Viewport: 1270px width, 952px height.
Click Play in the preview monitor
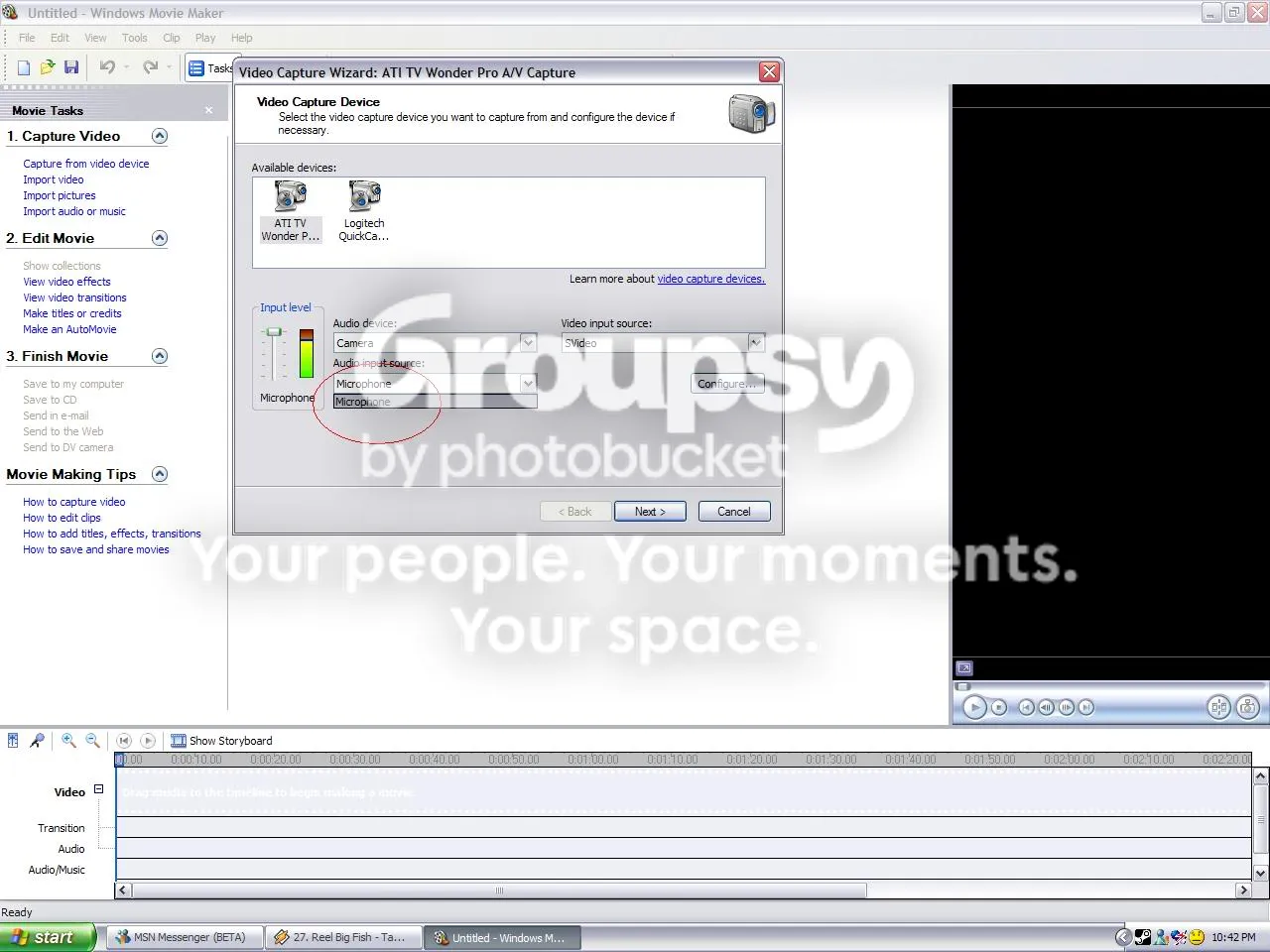[x=974, y=707]
